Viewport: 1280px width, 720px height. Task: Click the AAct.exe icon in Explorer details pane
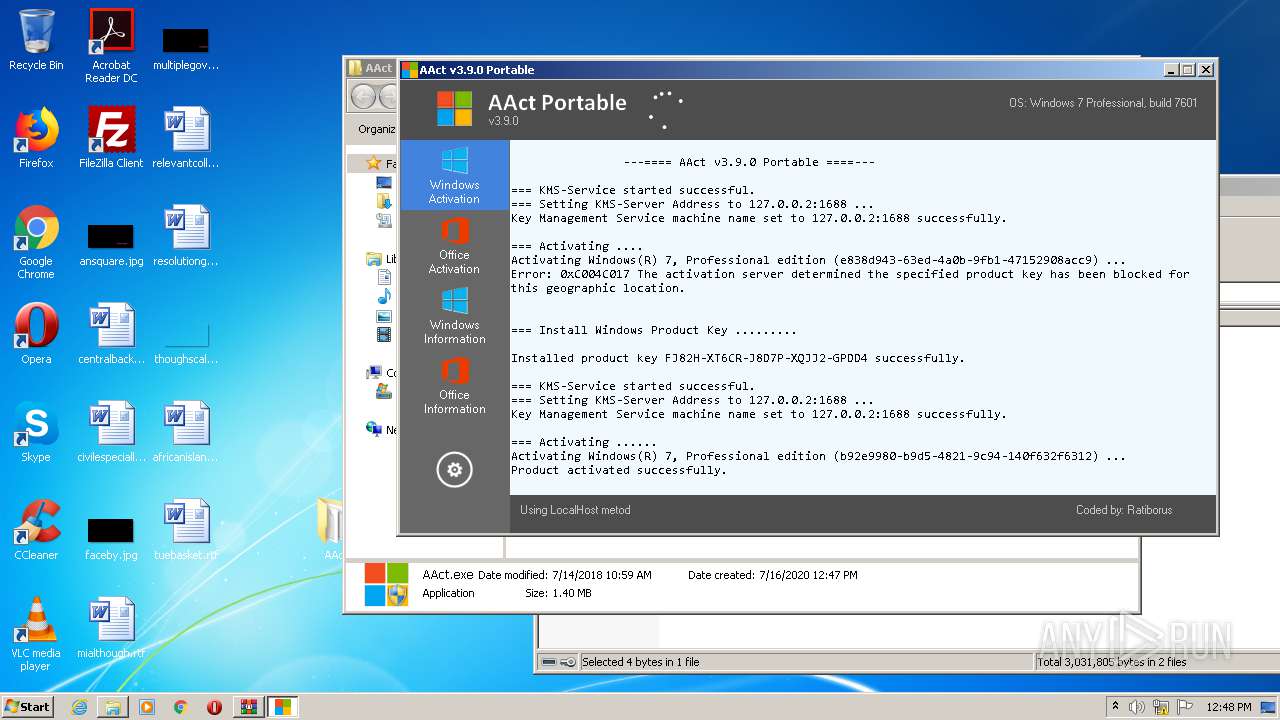pyautogui.click(x=386, y=584)
